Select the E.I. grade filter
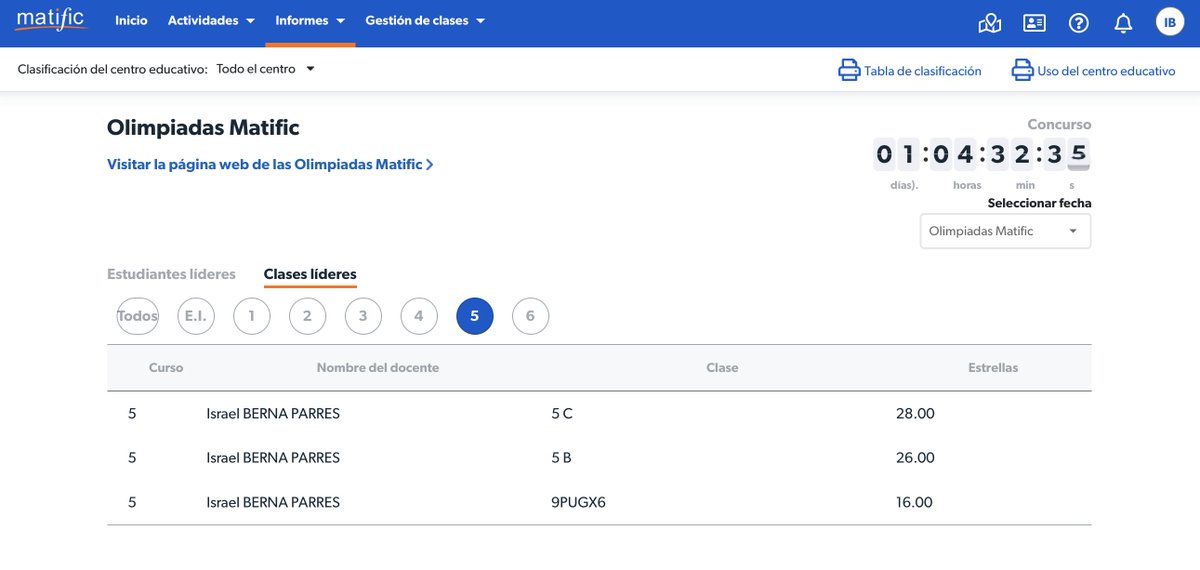The width and height of the screenshot is (1200, 570). click(194, 316)
